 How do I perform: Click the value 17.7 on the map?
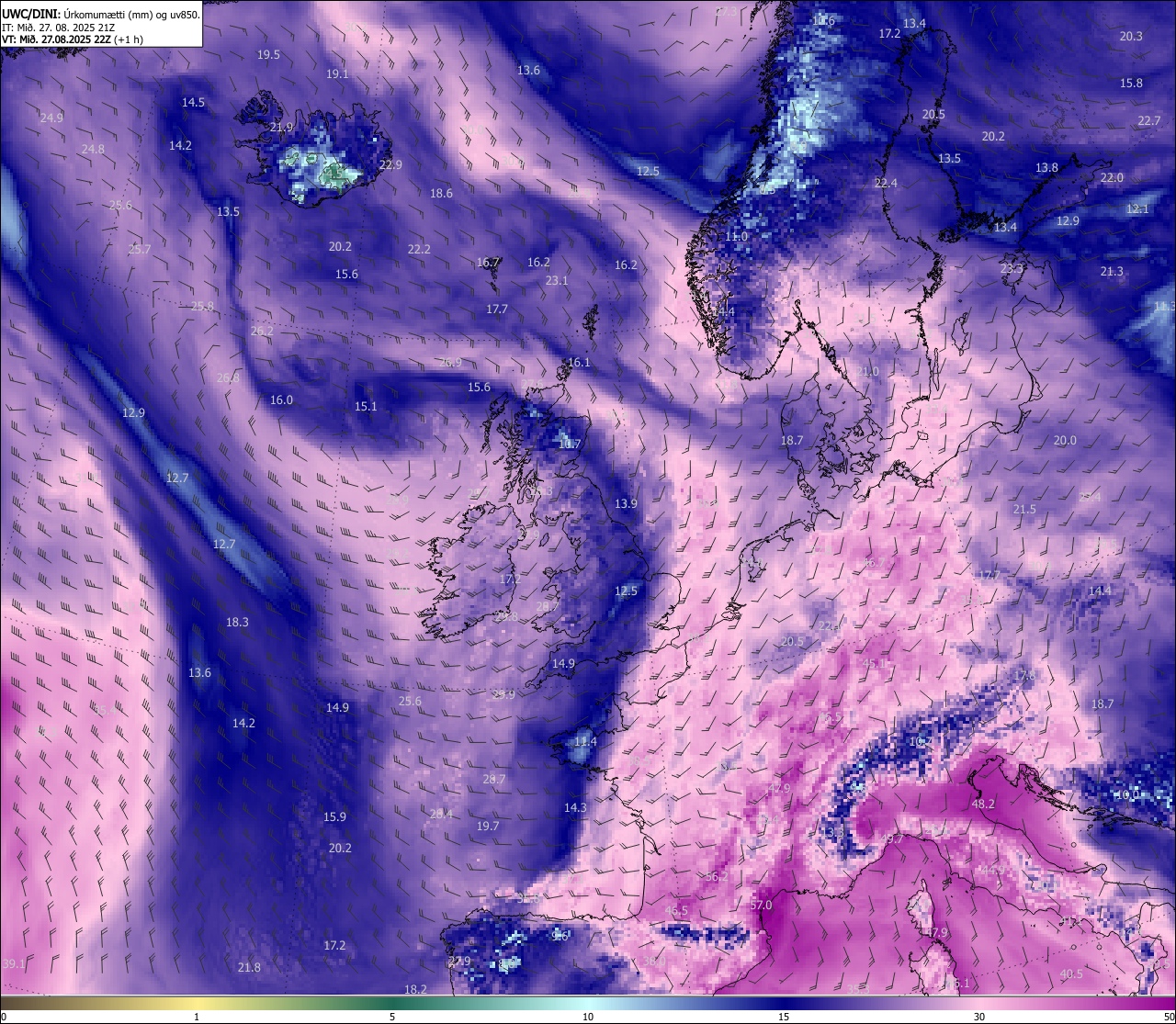497,309
